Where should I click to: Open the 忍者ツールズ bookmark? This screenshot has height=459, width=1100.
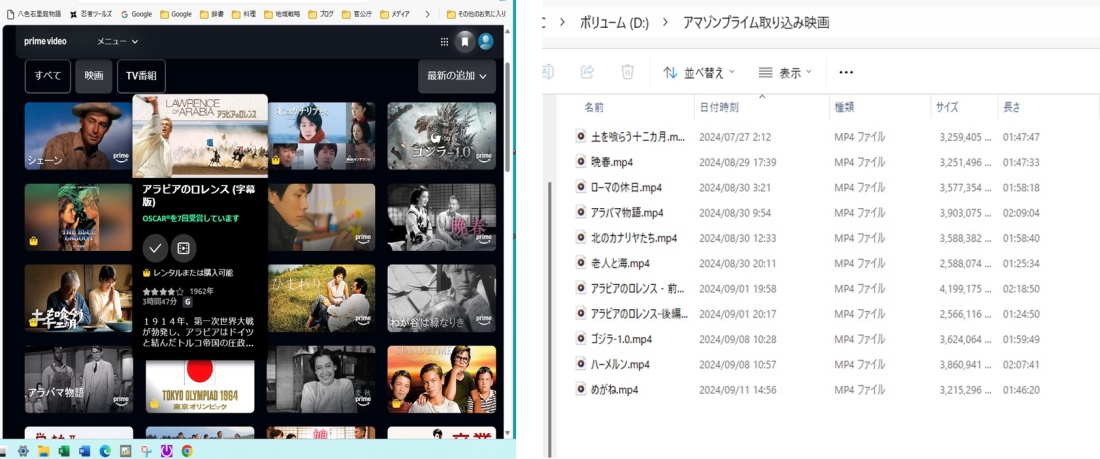[x=90, y=14]
